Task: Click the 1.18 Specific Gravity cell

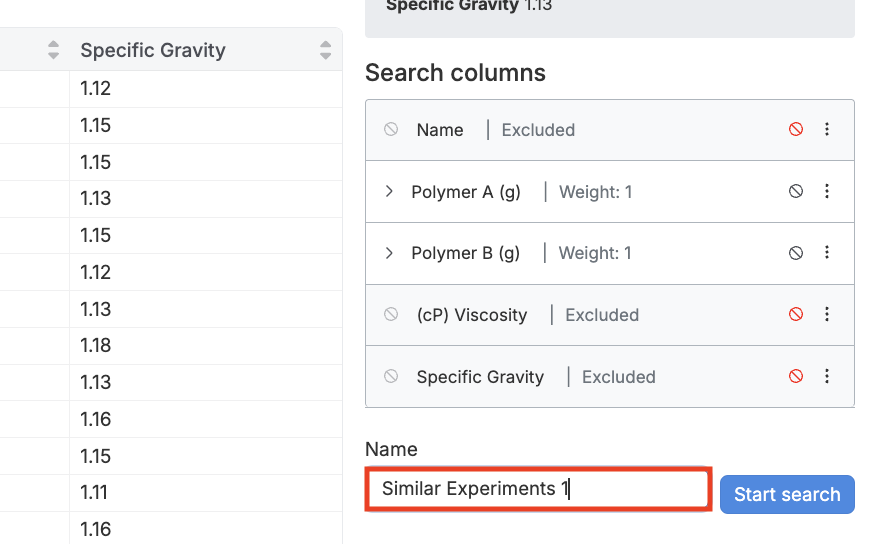Action: pyautogui.click(x=96, y=346)
